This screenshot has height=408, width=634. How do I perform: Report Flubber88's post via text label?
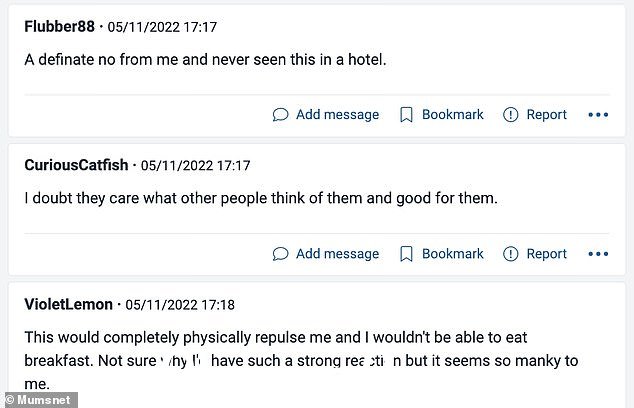click(x=546, y=115)
